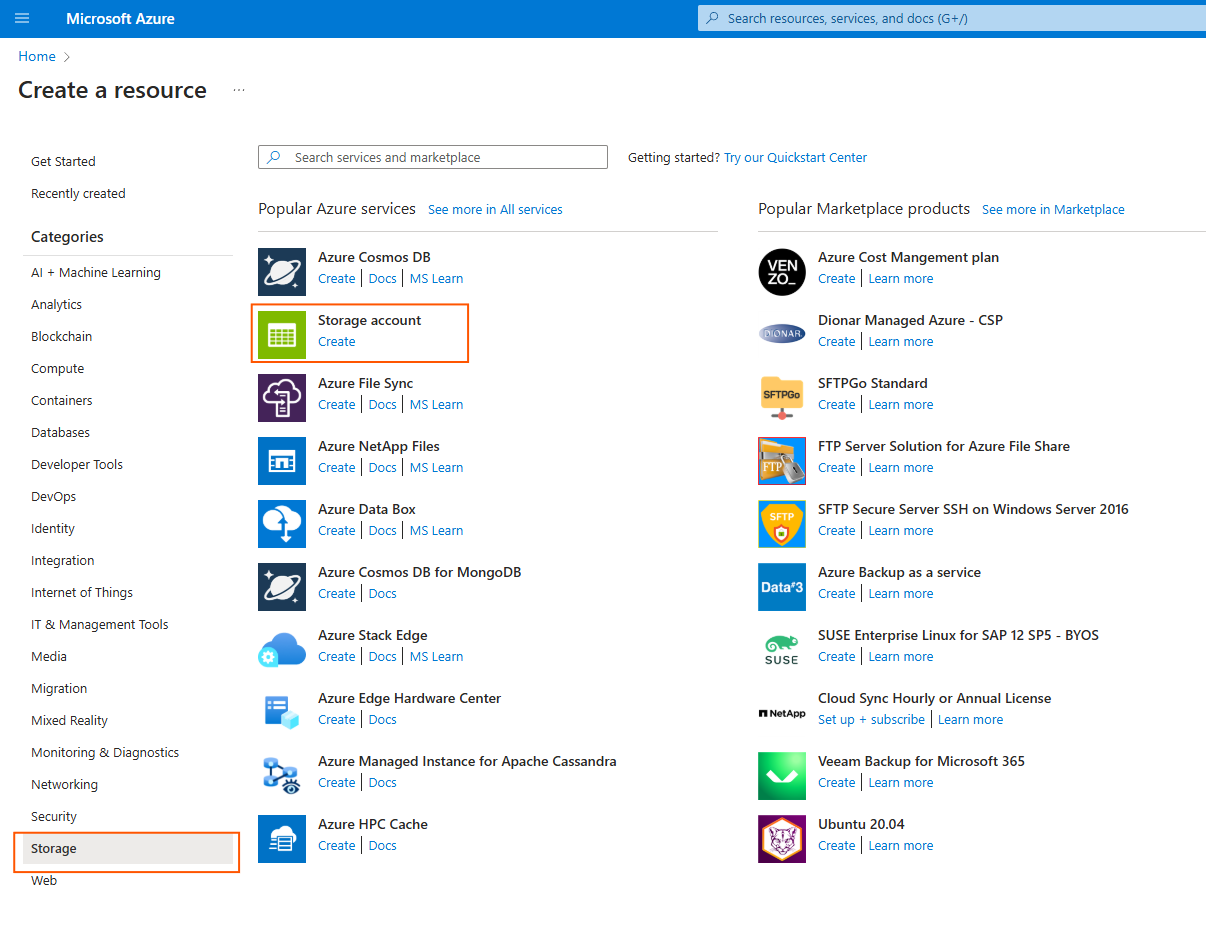
Task: Click the Ubuntu 20.04 product icon
Action: (x=781, y=839)
